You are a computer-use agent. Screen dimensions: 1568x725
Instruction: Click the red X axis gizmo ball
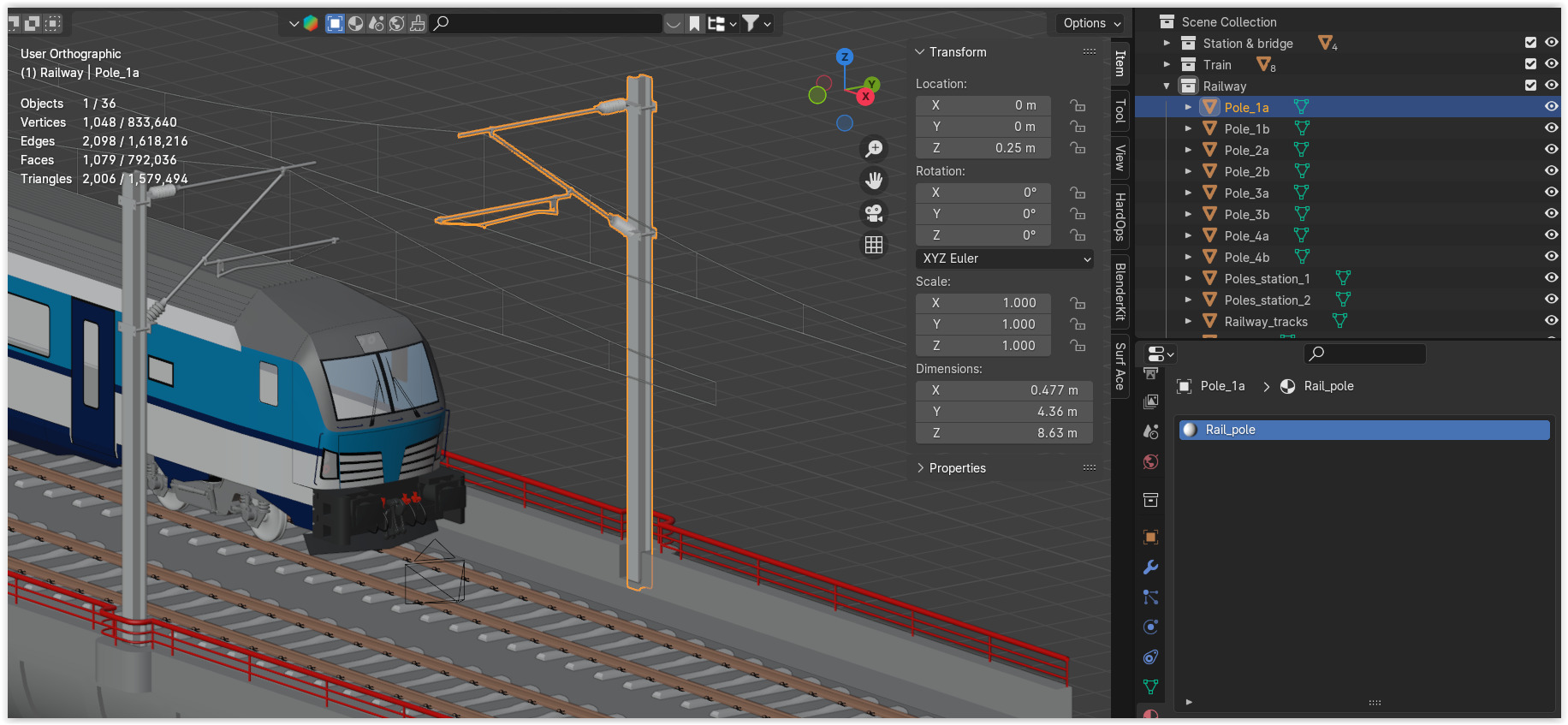tap(866, 97)
